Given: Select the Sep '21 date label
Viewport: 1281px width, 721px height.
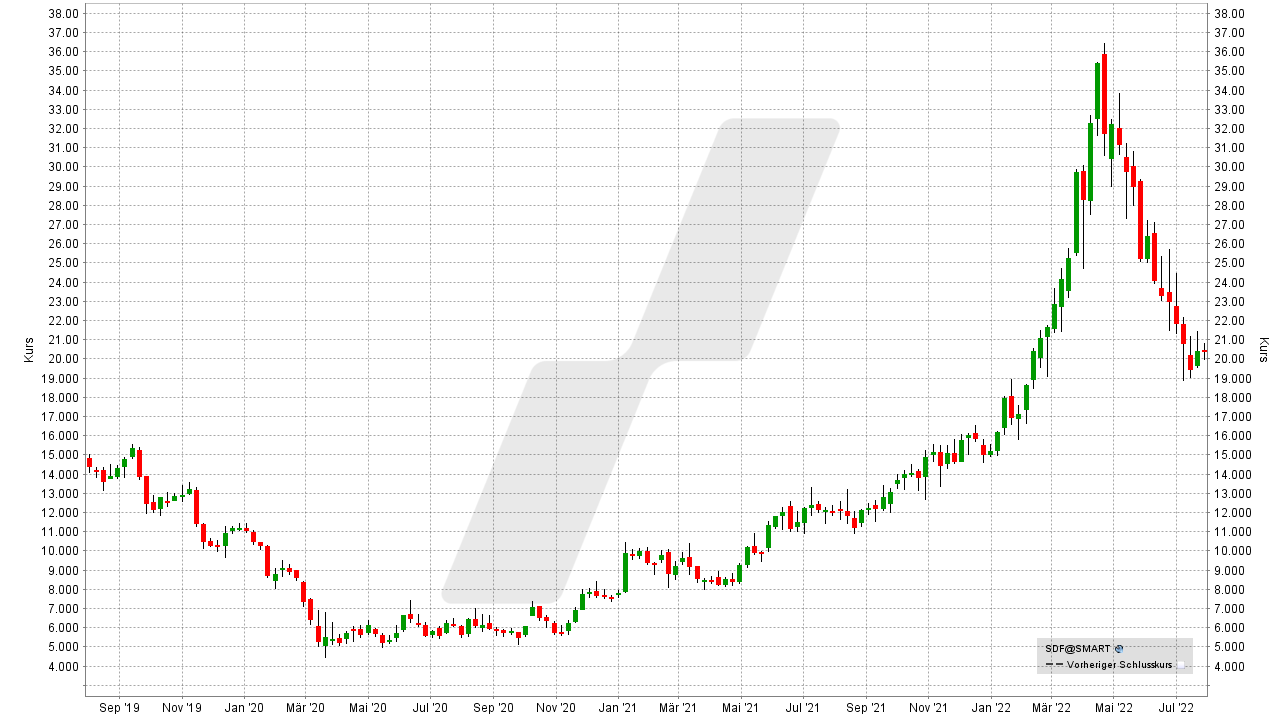Looking at the screenshot, I should point(866,708).
